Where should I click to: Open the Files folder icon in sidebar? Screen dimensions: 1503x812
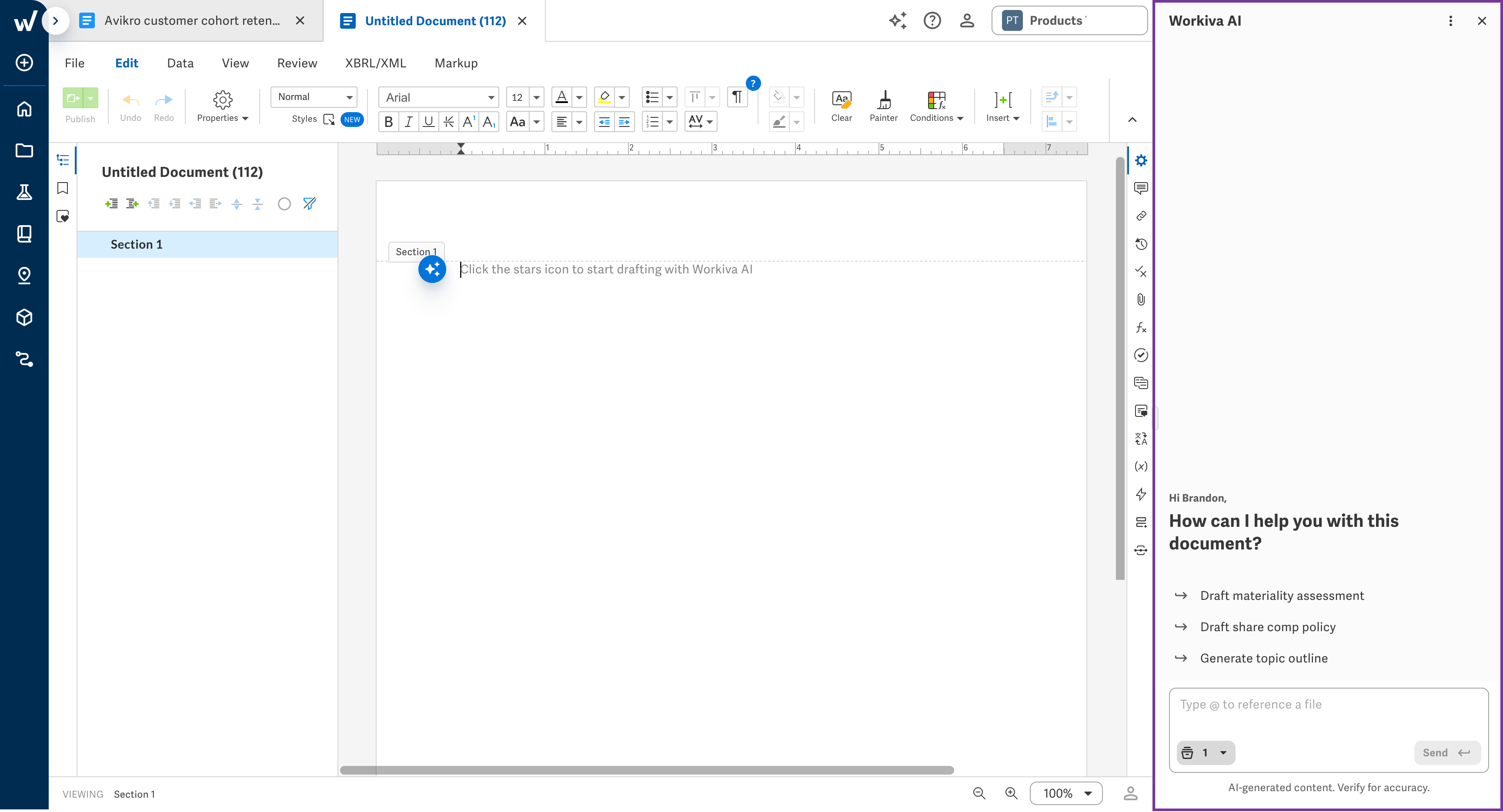[x=24, y=150]
